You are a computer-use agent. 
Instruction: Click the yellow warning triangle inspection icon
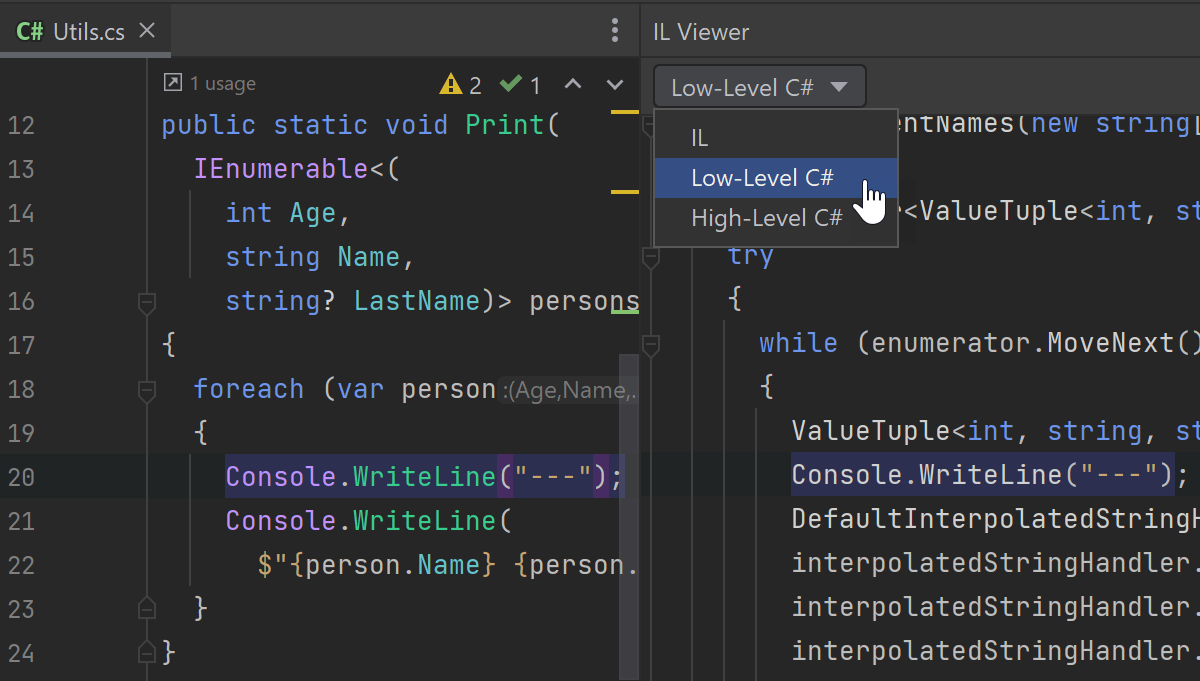click(x=451, y=85)
